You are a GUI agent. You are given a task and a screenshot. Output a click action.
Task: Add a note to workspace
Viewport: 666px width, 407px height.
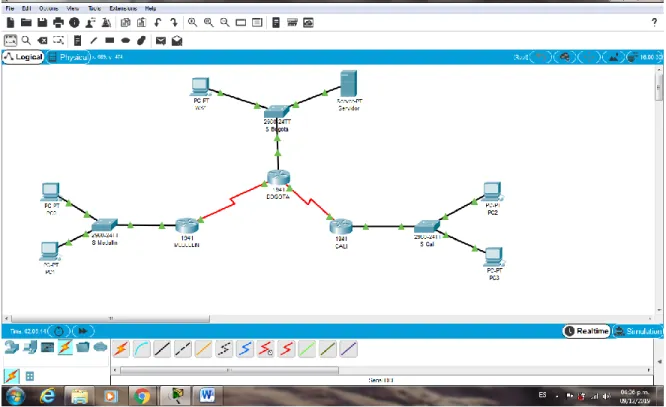[77, 40]
